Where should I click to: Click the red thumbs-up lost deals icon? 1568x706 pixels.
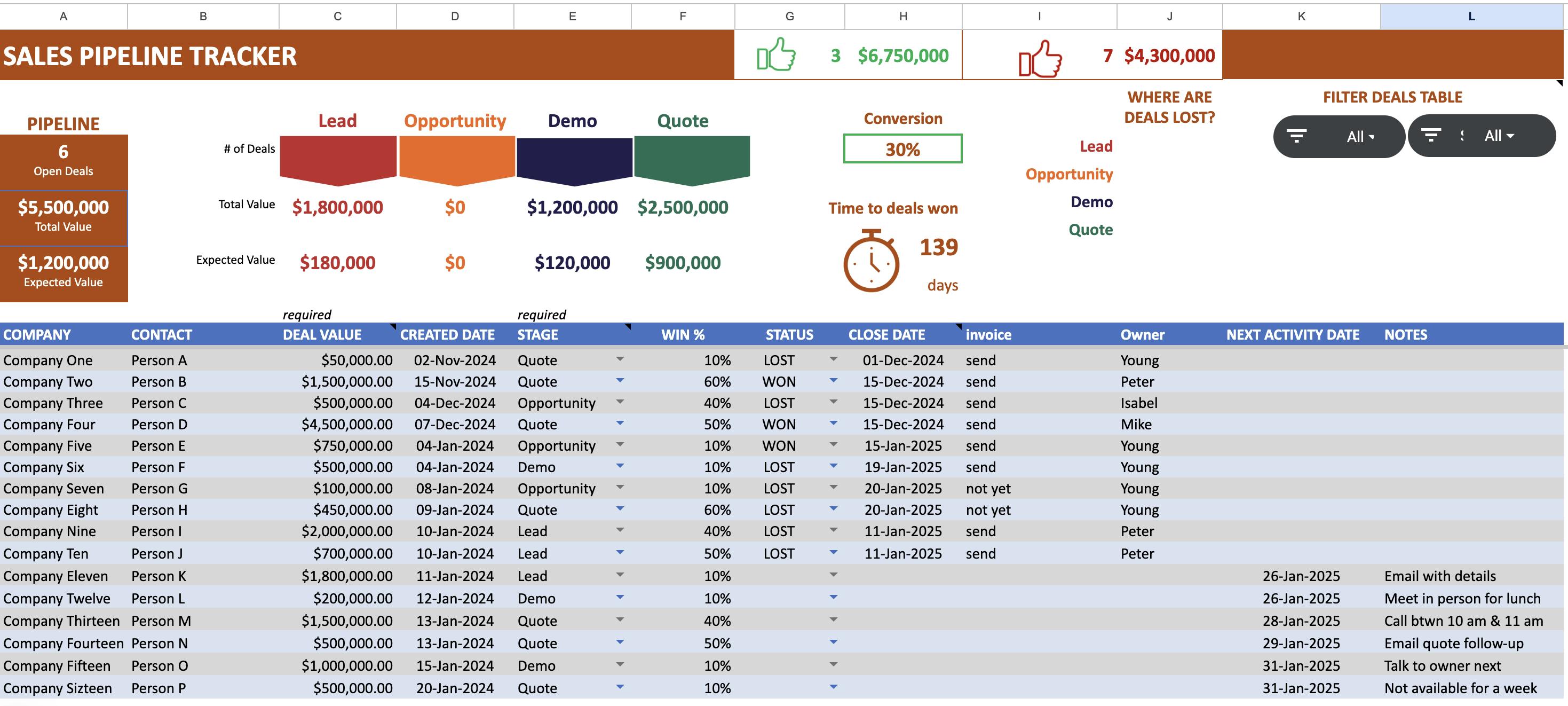(x=1040, y=59)
